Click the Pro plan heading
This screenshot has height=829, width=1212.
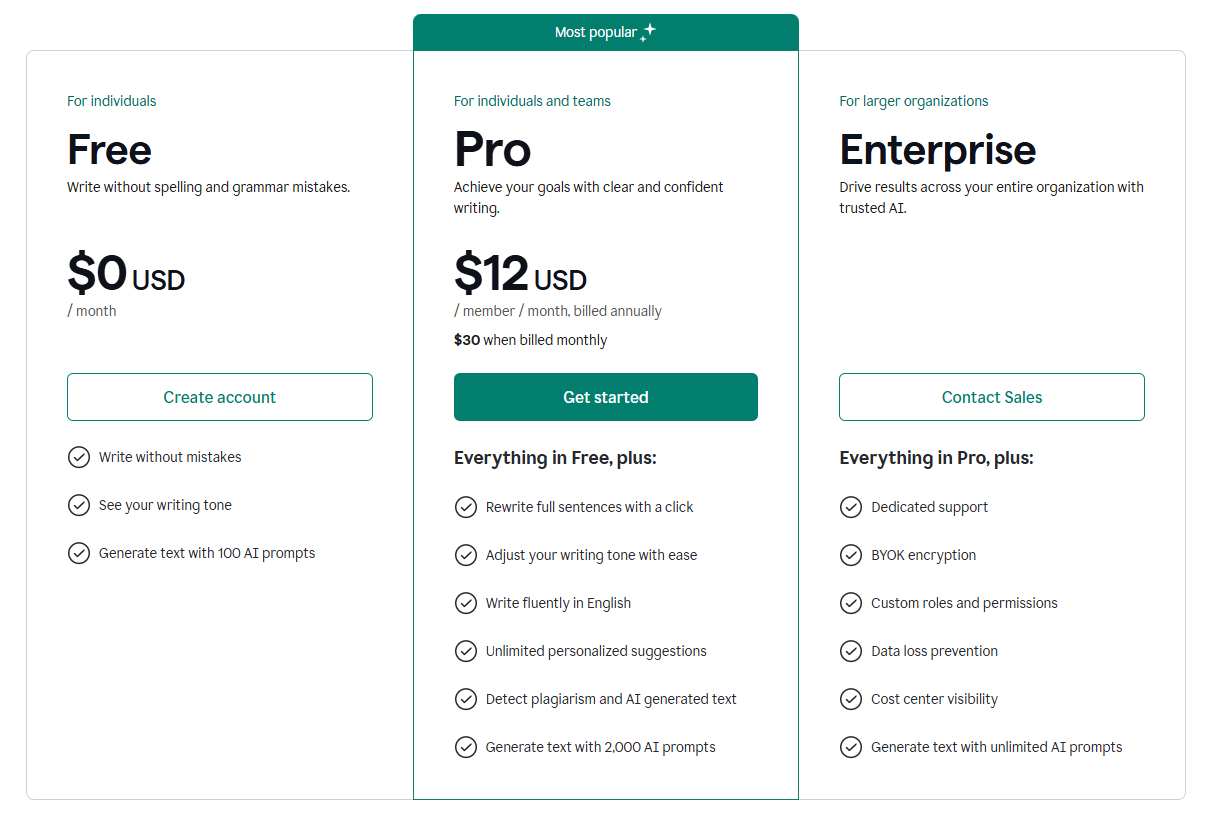pos(492,150)
